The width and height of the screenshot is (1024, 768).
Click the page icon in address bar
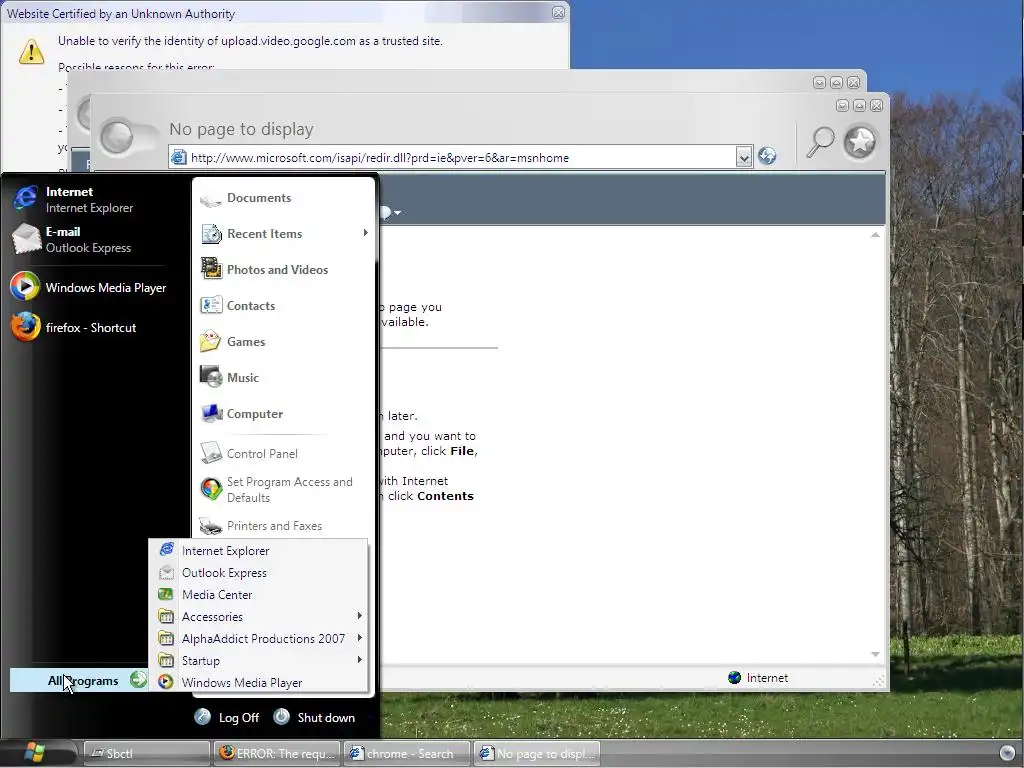pyautogui.click(x=178, y=157)
